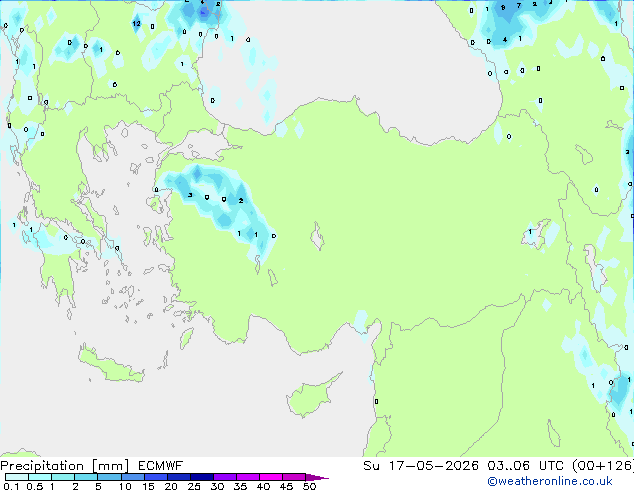Click the 30 to 35 mm purple swatch

tap(224, 477)
